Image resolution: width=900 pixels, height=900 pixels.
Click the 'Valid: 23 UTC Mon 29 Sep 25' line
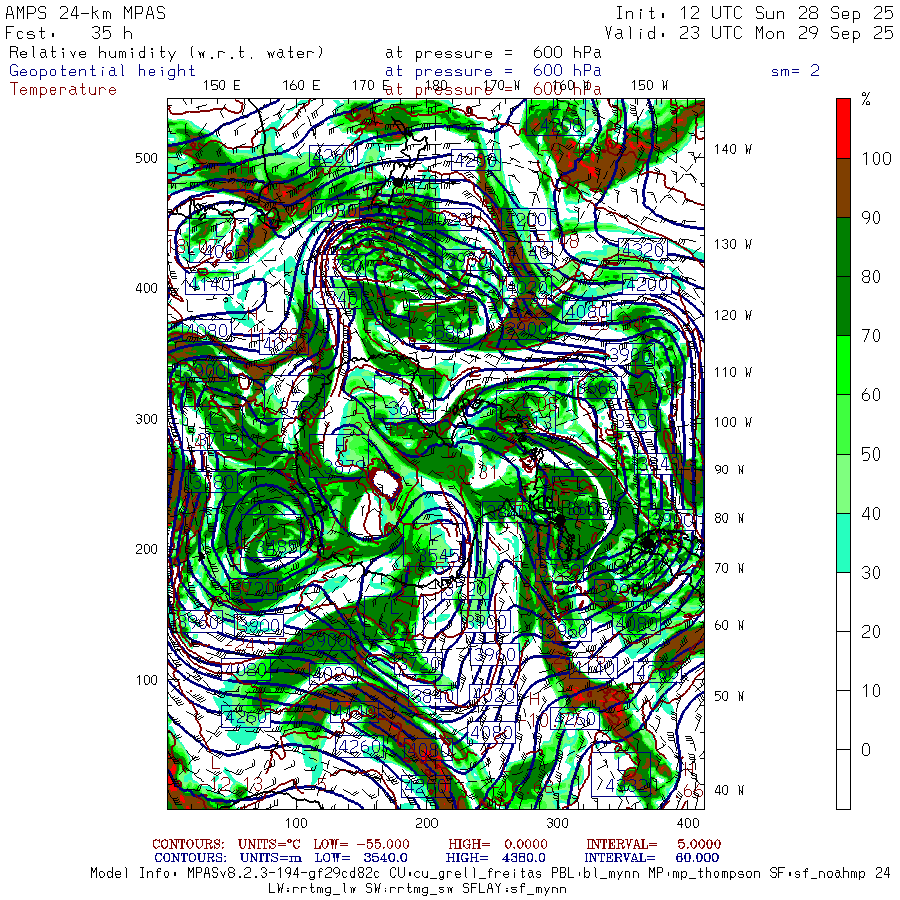pyautogui.click(x=749, y=33)
